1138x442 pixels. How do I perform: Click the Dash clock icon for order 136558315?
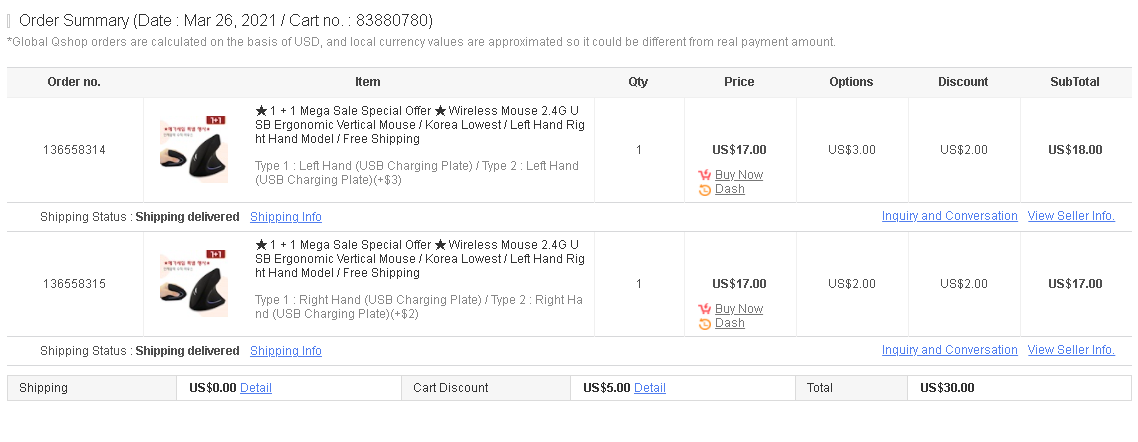point(705,324)
